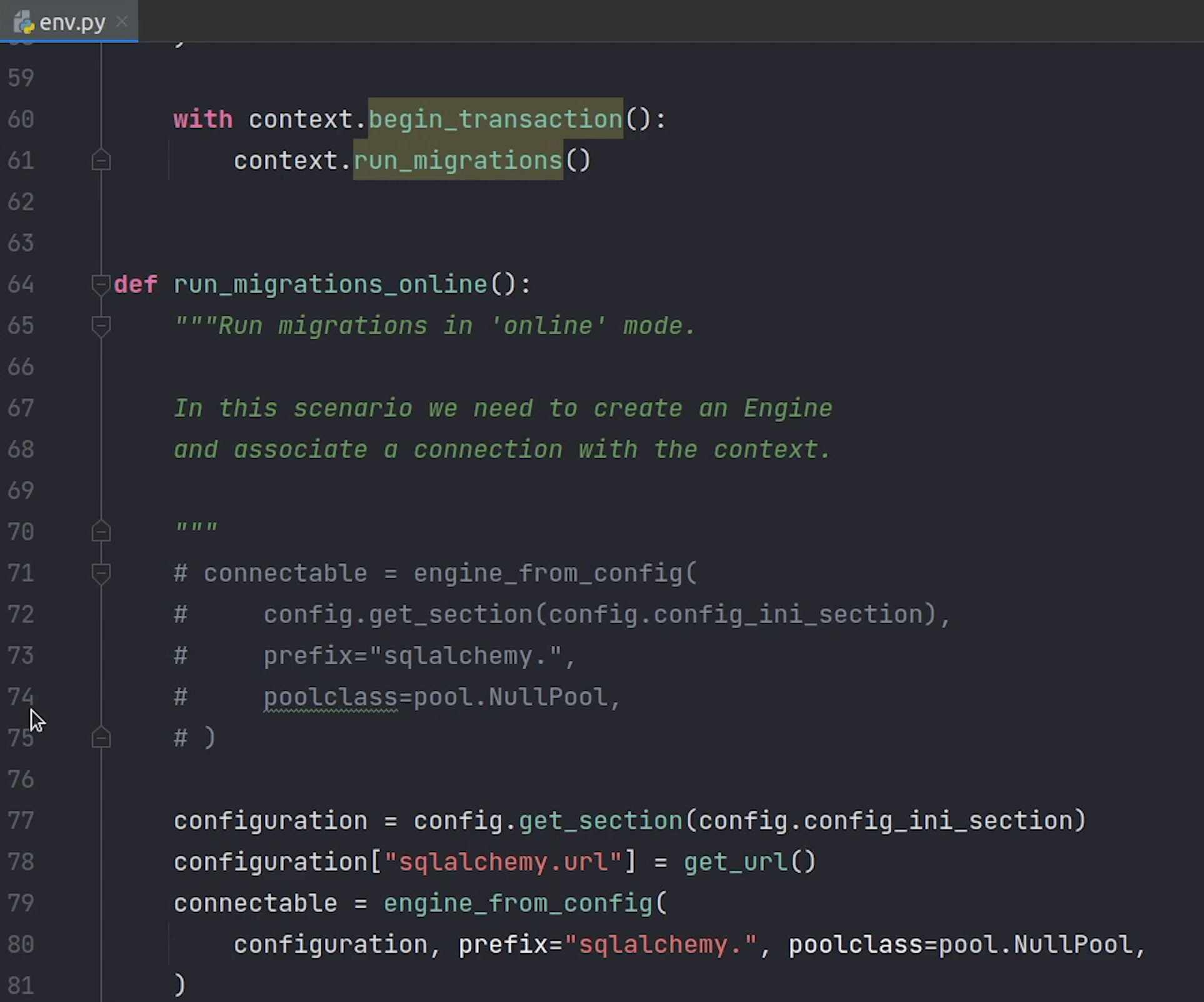Click docstring line 'and associate a connection'

pos(503,449)
